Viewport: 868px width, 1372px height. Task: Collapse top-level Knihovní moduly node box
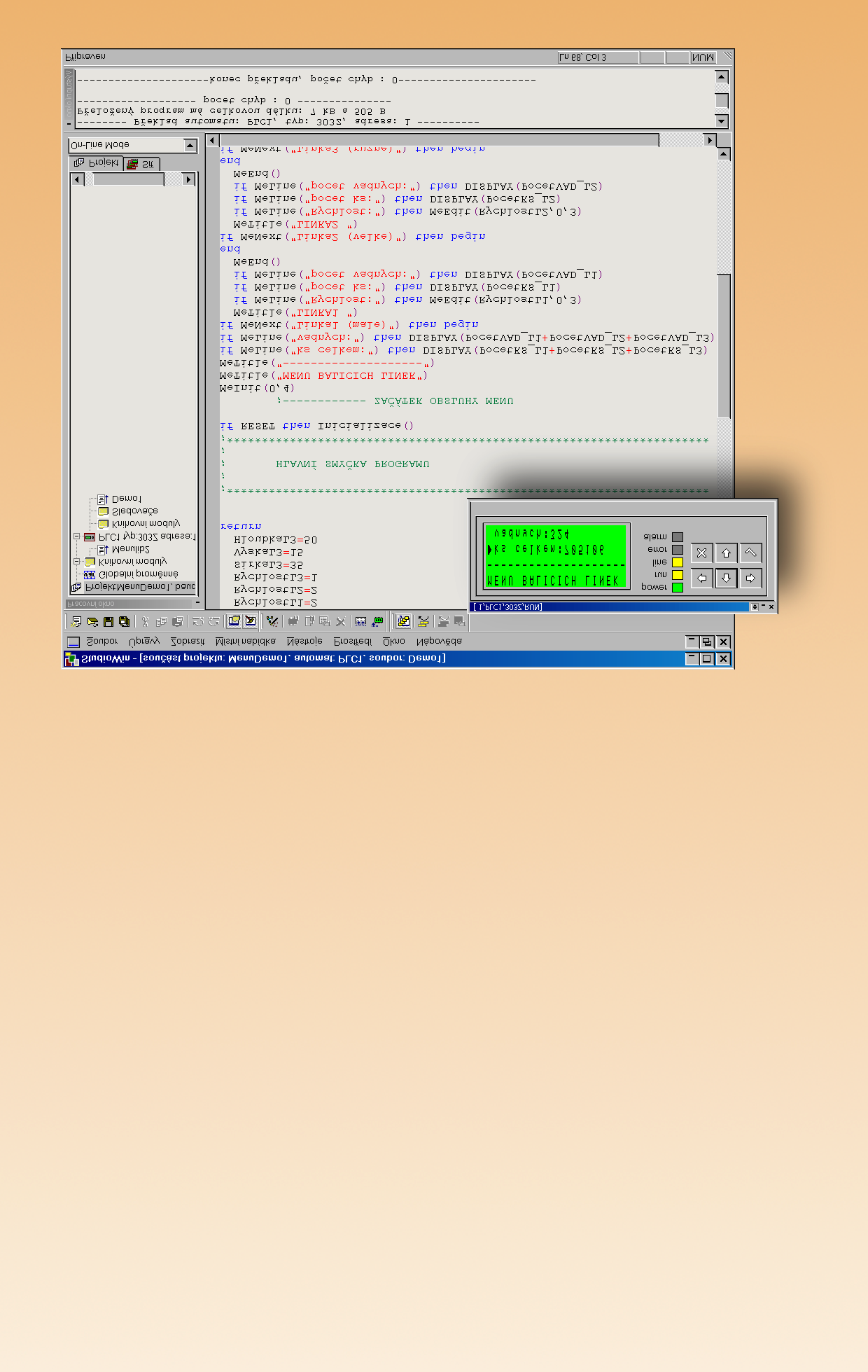point(77,562)
